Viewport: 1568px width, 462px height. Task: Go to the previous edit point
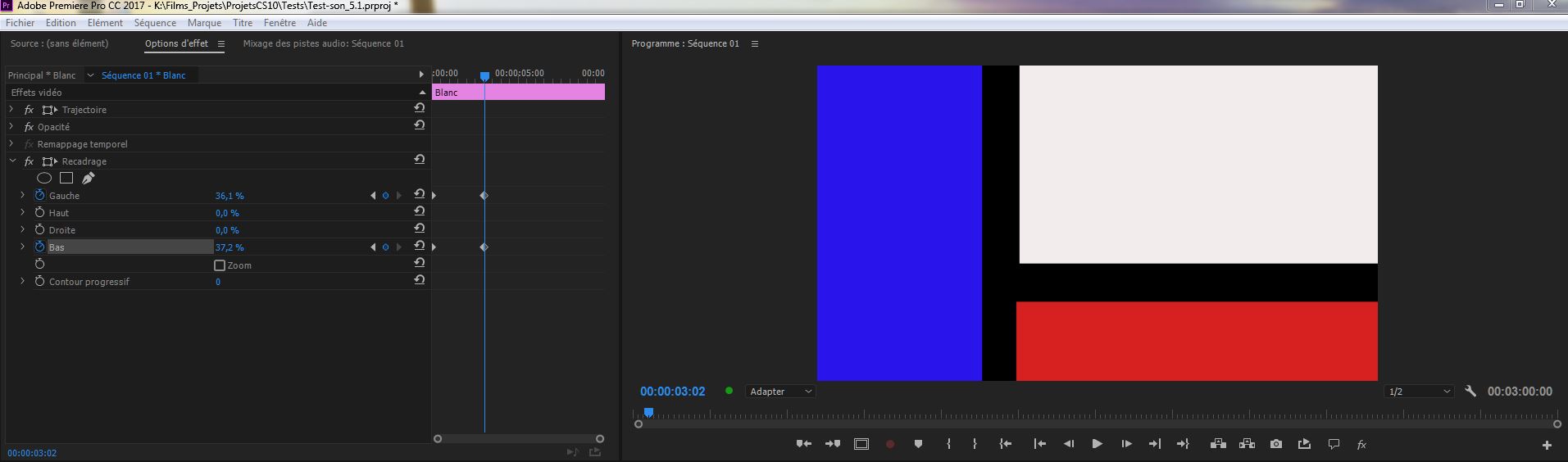pos(1039,444)
